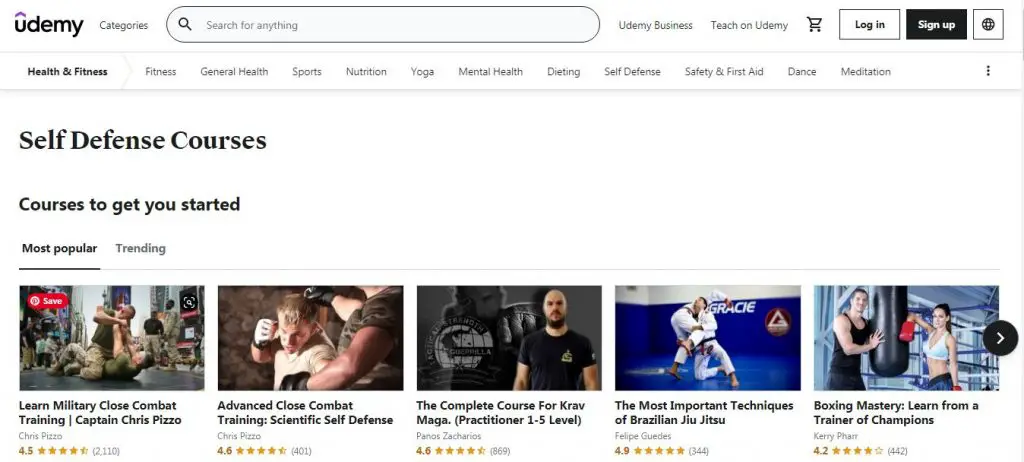Click the Udemy logo

click(x=49, y=25)
